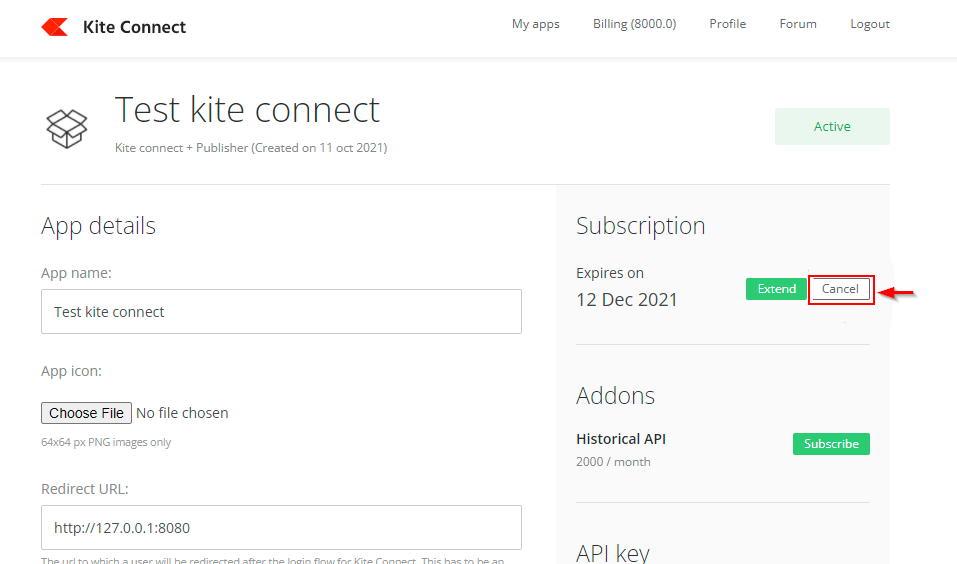The height and width of the screenshot is (564, 957).
Task: Click the 'Redirect URL:' label
Action: coord(85,489)
